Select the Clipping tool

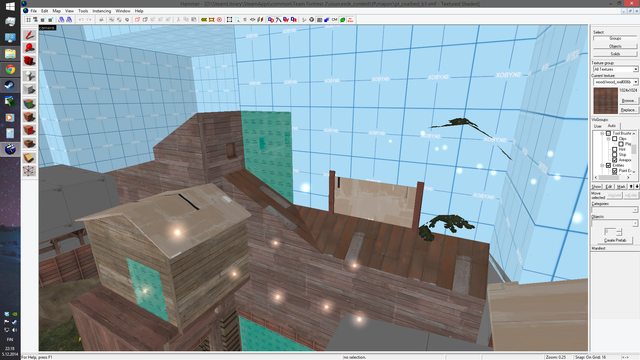pyautogui.click(x=29, y=158)
